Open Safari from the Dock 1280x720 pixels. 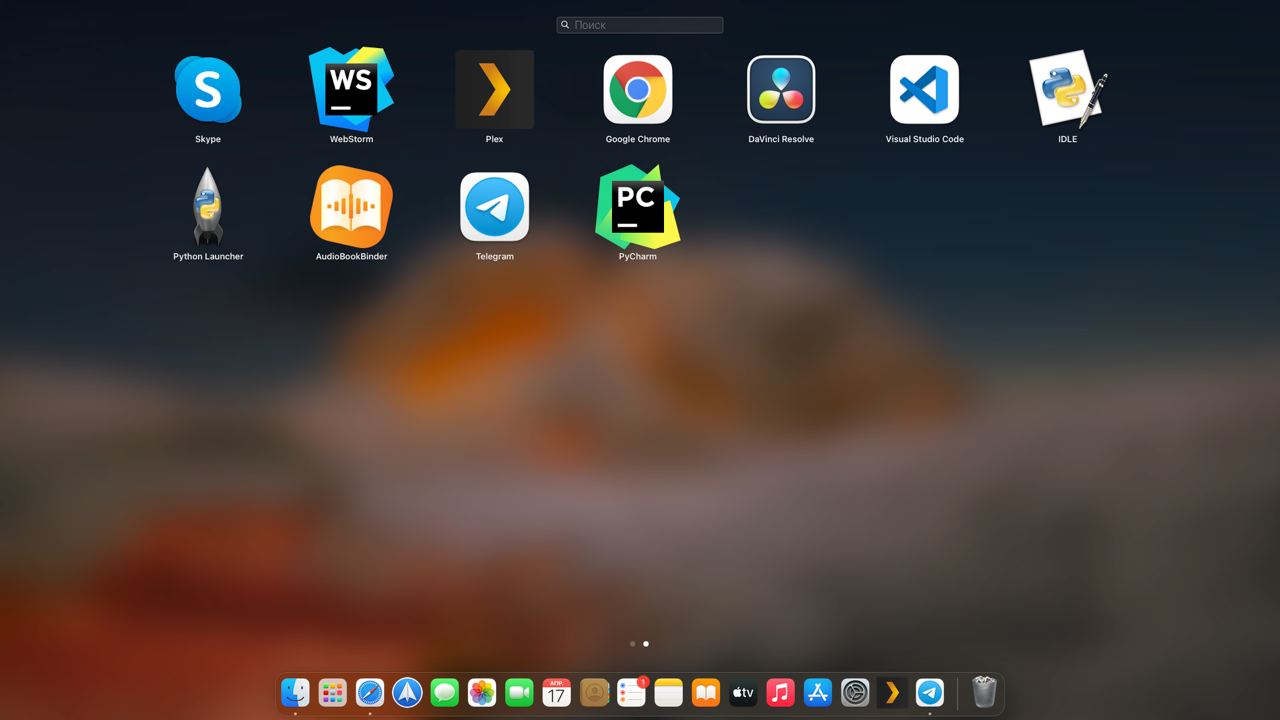click(370, 692)
